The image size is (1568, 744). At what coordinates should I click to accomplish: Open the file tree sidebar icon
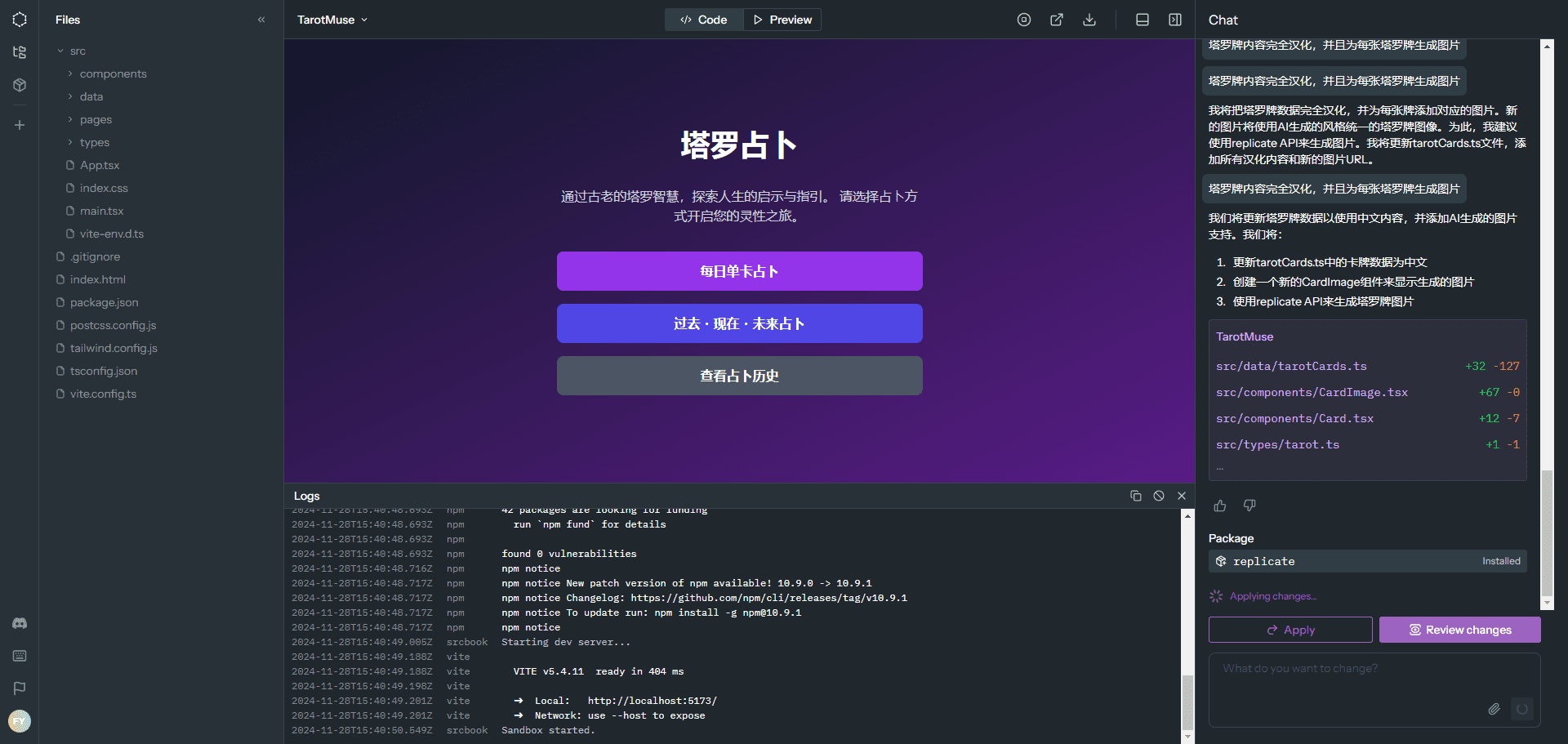click(20, 52)
